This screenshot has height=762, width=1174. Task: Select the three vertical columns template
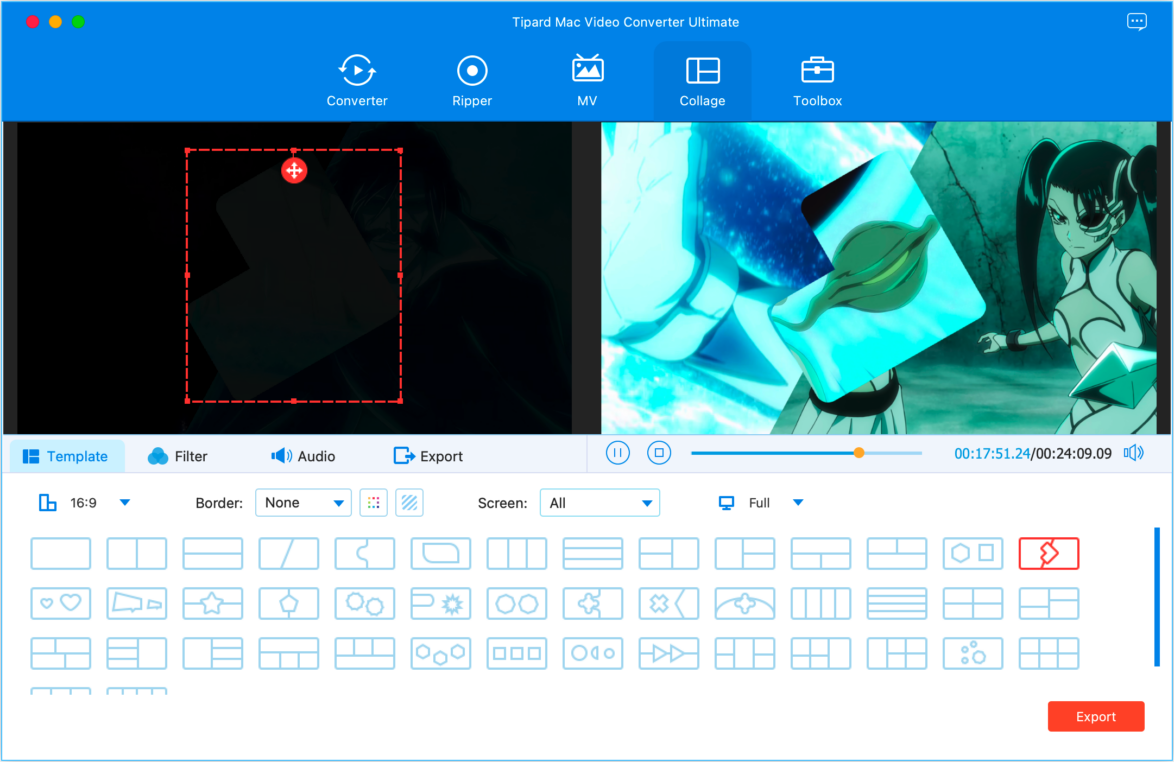(x=517, y=553)
